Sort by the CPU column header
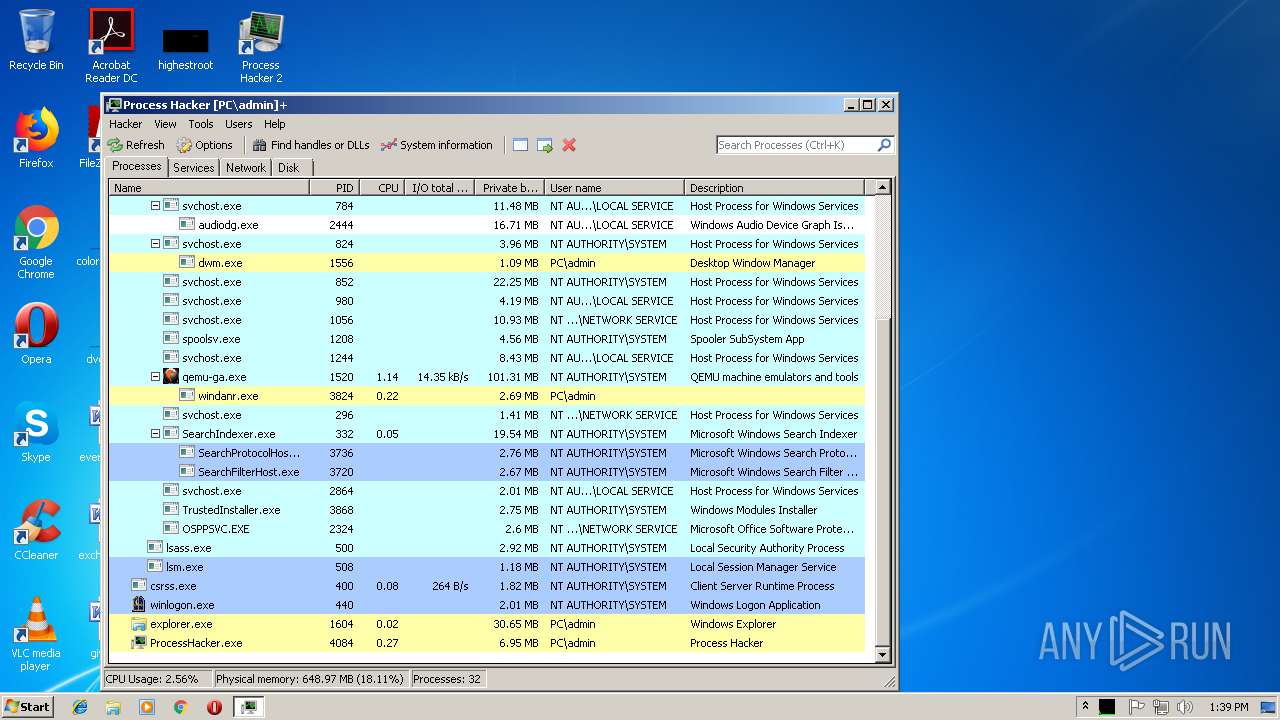Image resolution: width=1280 pixels, height=720 pixels. [381, 187]
